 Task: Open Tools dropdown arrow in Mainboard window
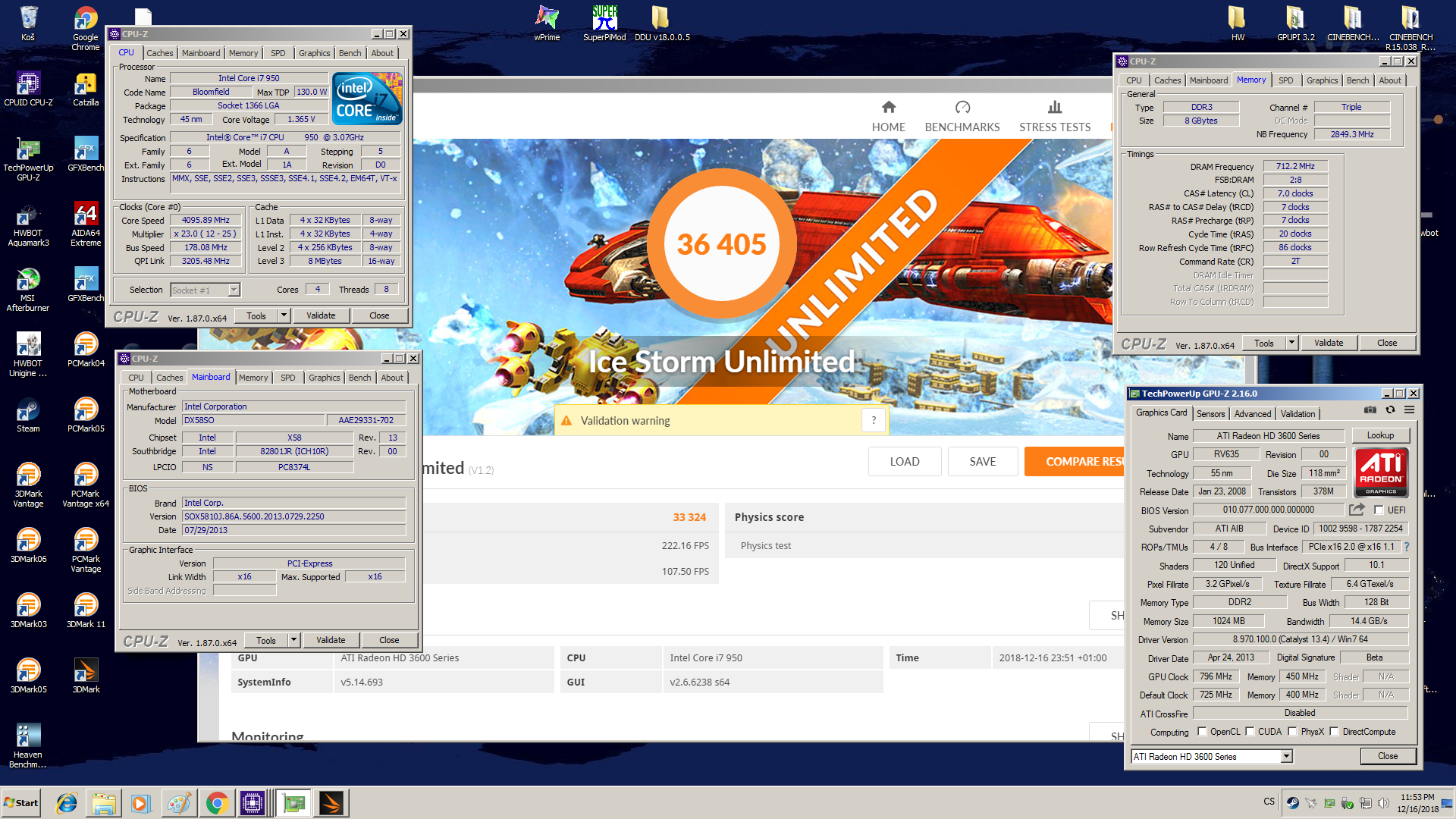pos(293,640)
